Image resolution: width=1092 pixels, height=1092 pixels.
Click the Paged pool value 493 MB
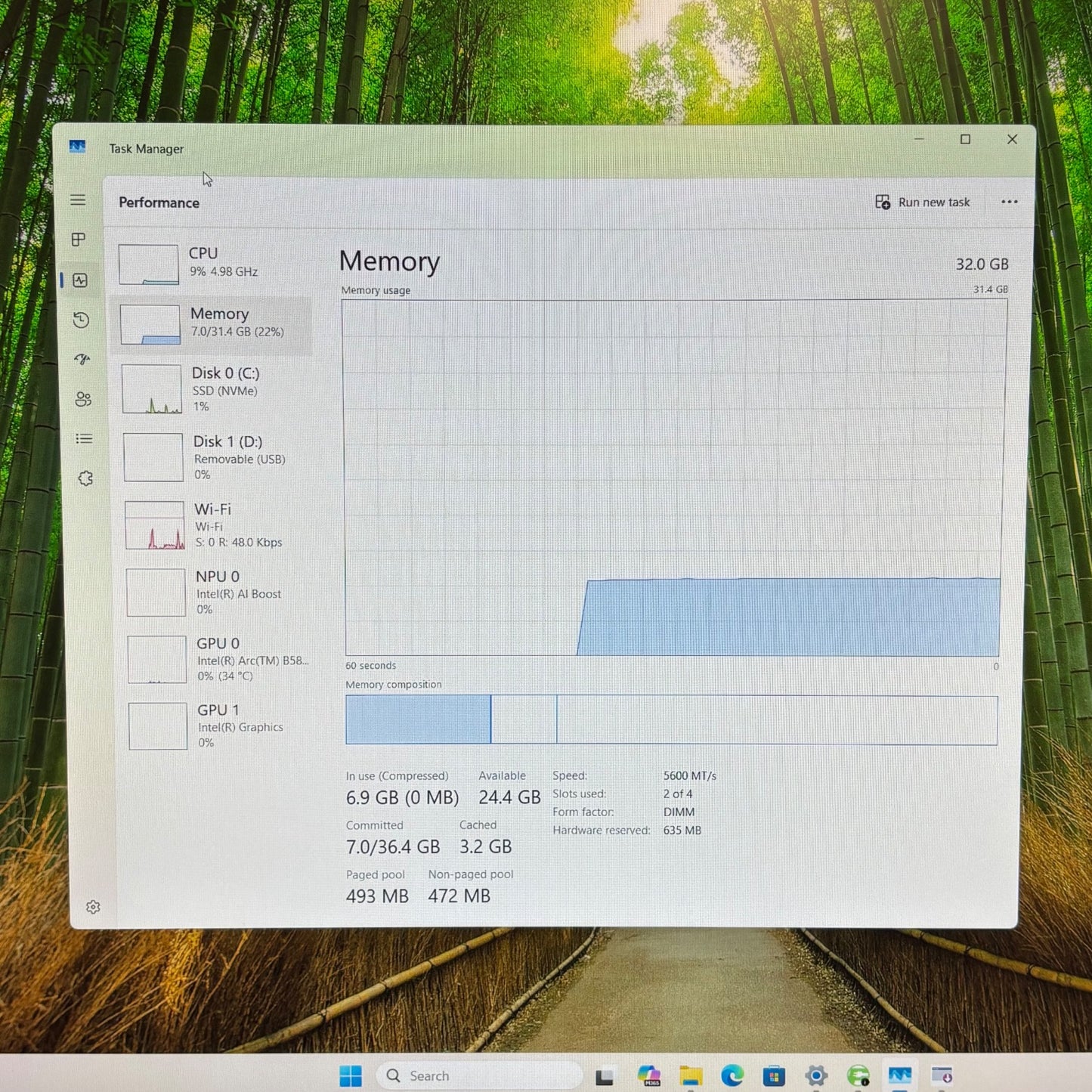click(377, 896)
